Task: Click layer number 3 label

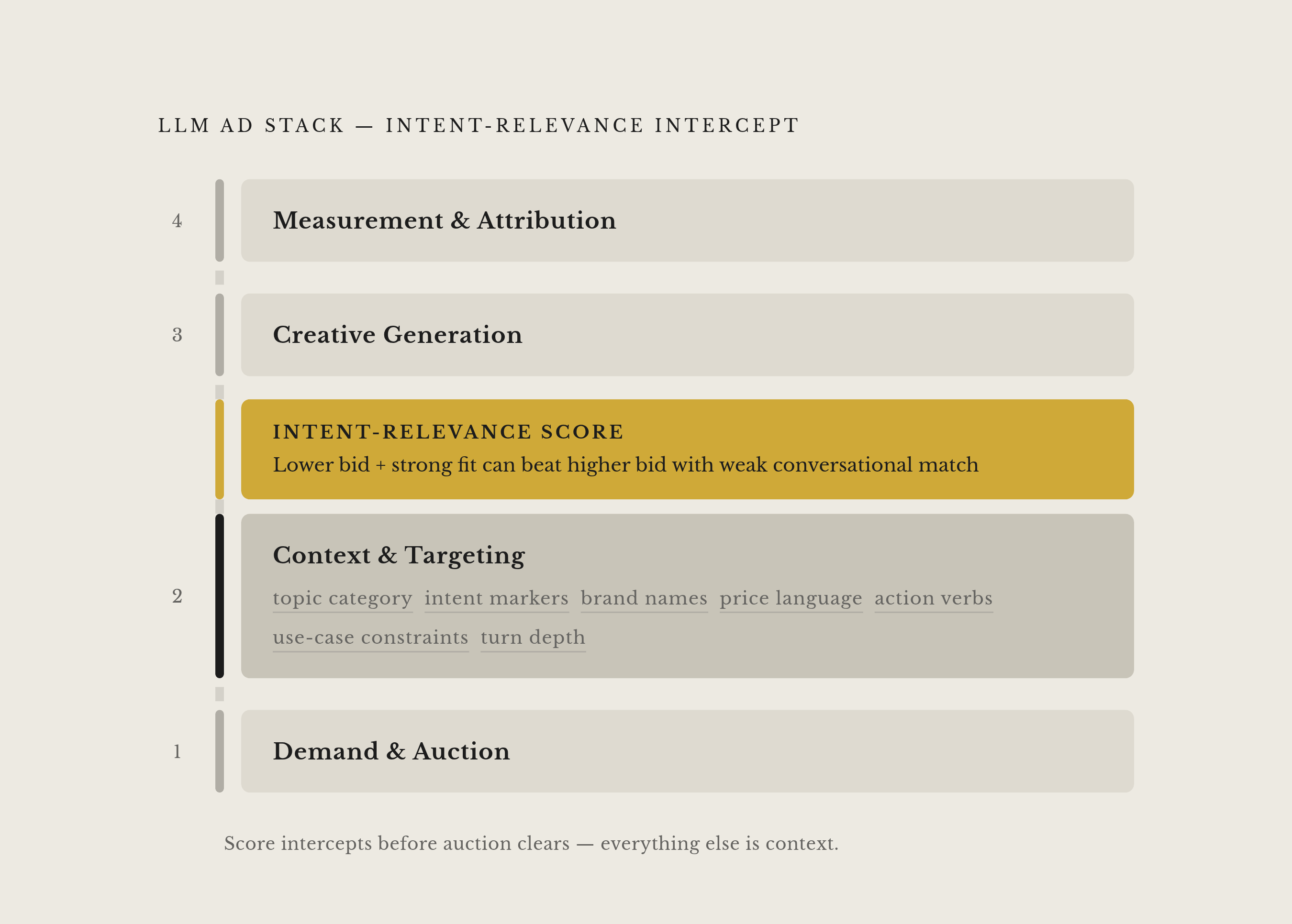Action: click(177, 335)
